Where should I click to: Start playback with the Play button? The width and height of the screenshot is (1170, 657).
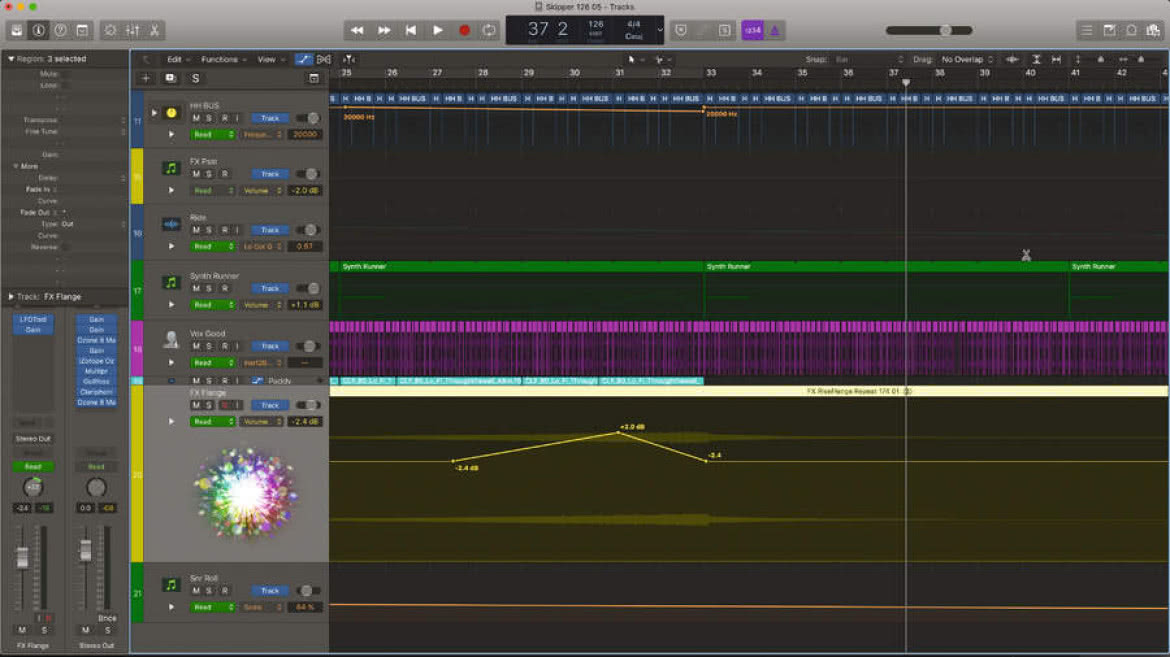[x=438, y=31]
